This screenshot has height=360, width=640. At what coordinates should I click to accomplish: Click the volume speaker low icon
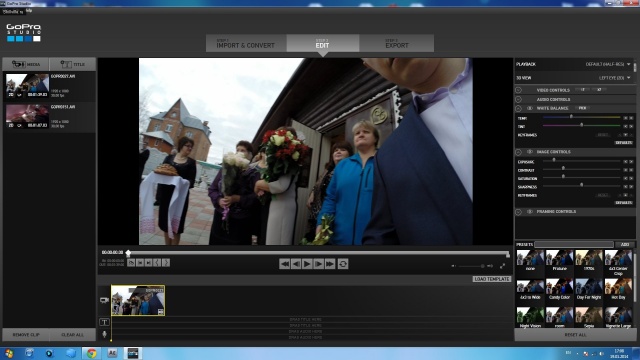[454, 266]
